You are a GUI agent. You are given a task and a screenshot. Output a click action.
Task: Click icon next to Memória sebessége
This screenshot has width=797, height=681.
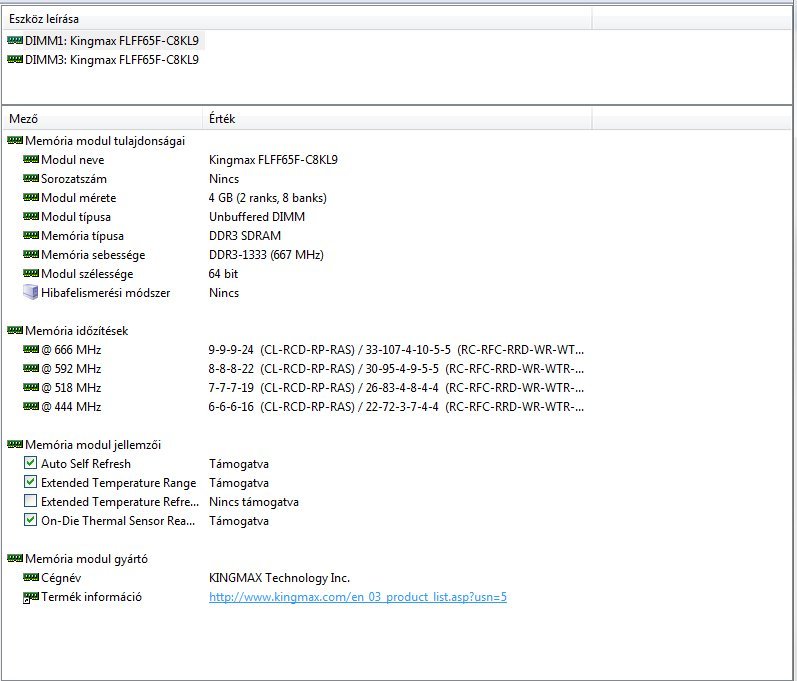tap(31, 254)
